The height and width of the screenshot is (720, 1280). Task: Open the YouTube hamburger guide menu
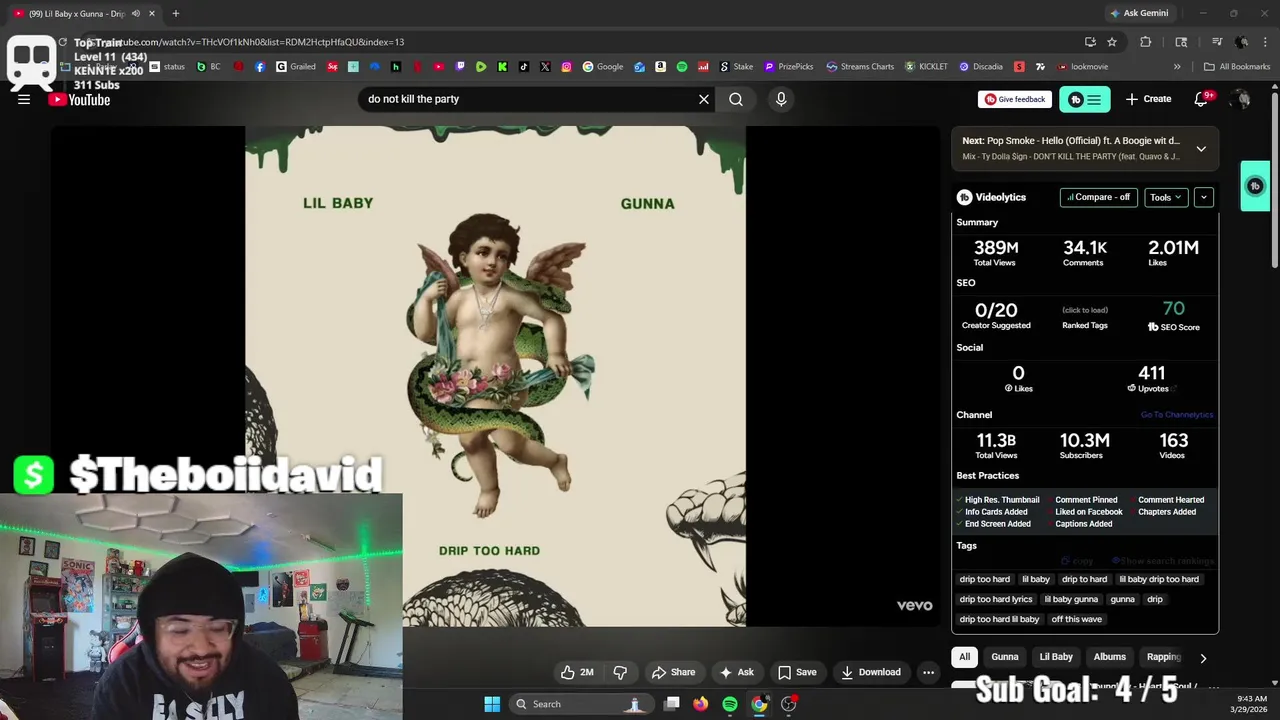[x=24, y=99]
